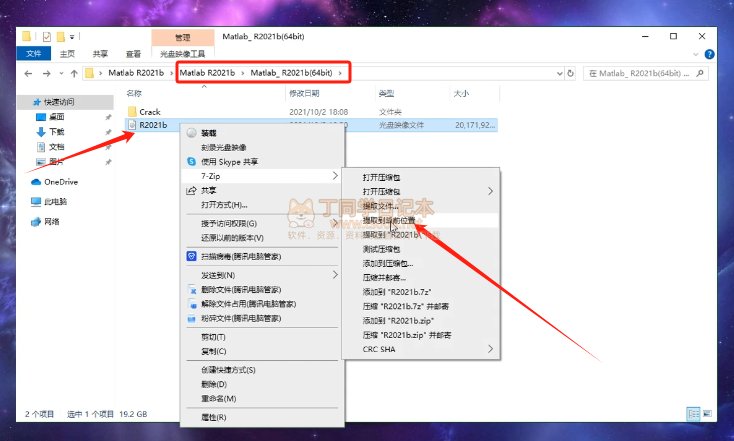
Task: Expand the ribbon using the chevron near help
Action: click(695, 54)
